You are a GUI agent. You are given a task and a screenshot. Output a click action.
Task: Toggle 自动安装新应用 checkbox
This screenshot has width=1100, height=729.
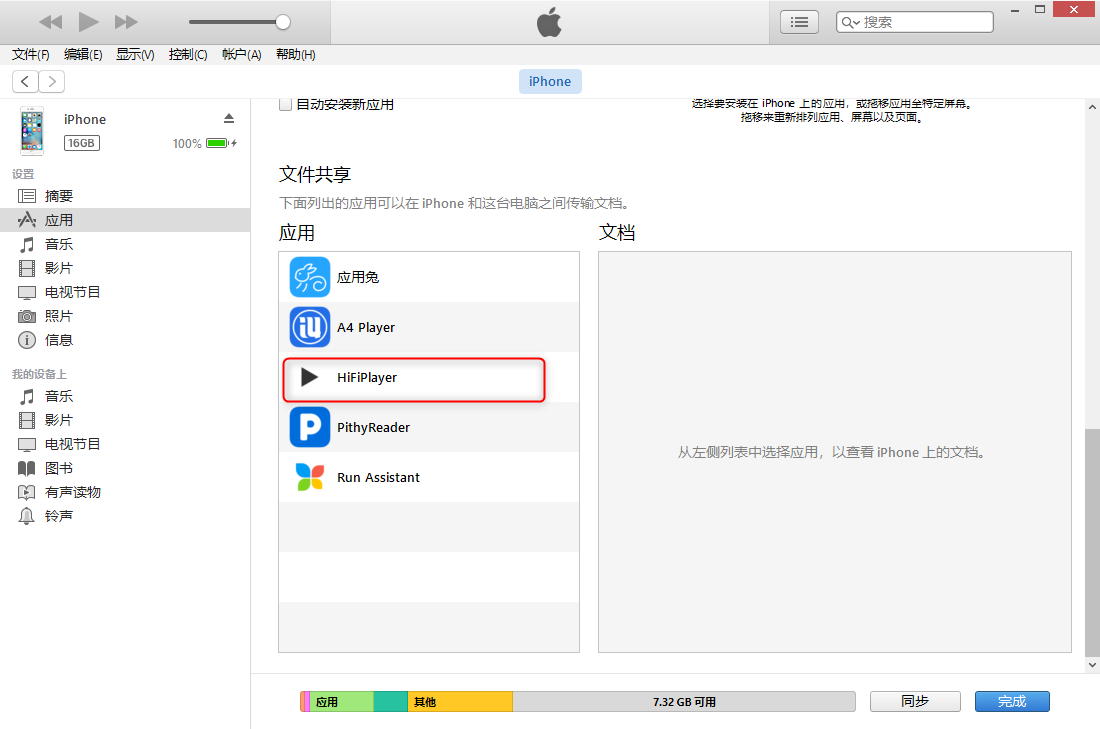[x=286, y=105]
